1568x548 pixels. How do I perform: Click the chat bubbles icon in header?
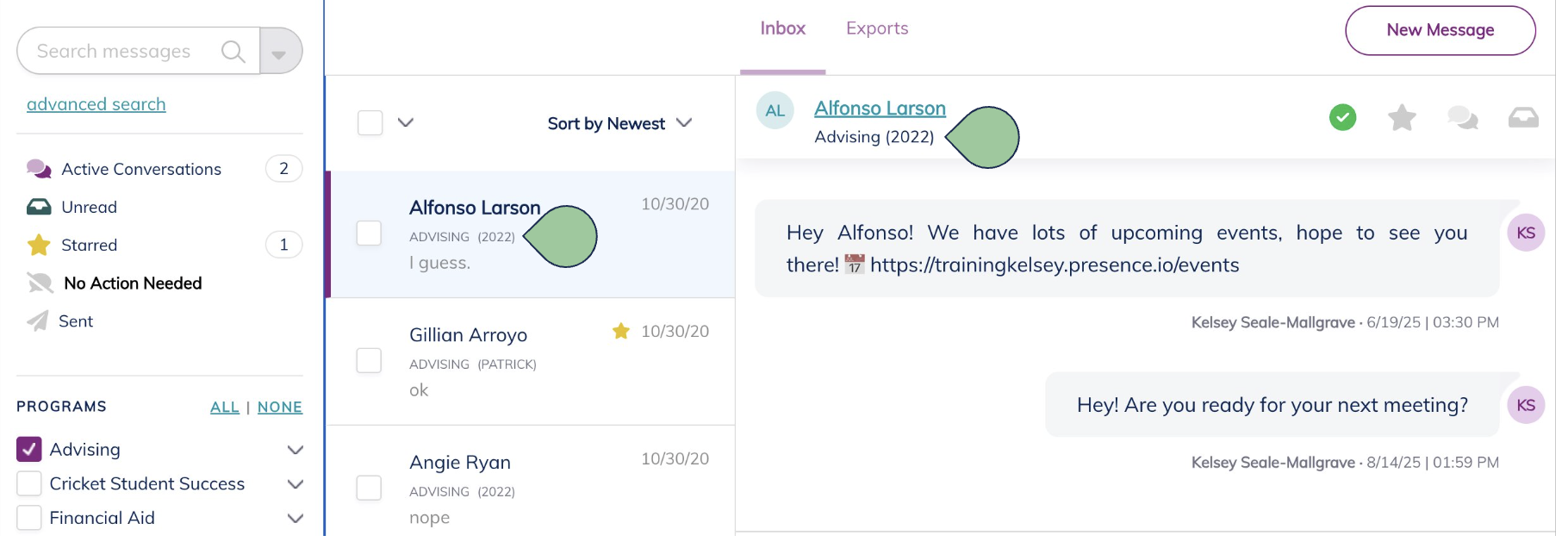tap(1462, 117)
